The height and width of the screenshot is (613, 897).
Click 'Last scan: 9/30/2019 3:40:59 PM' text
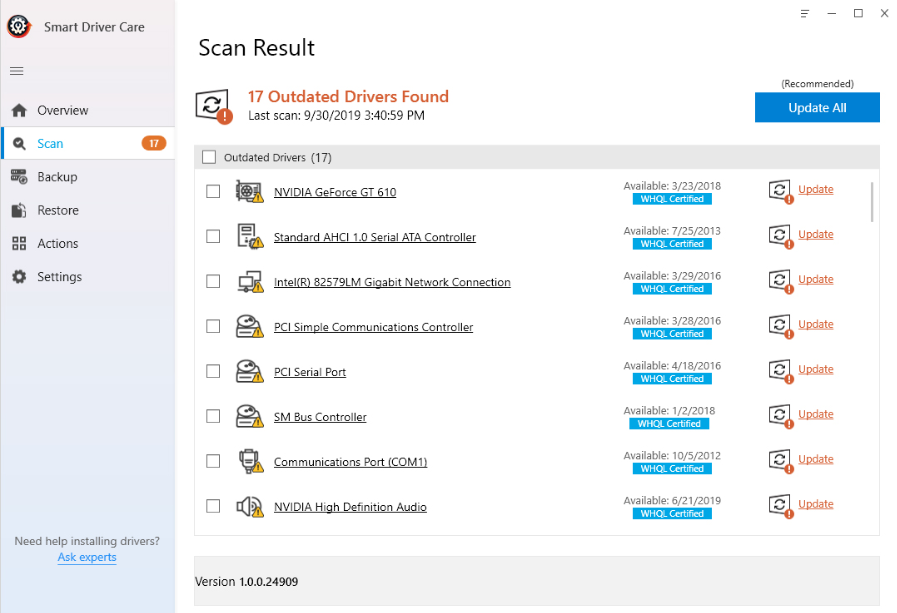(336, 116)
